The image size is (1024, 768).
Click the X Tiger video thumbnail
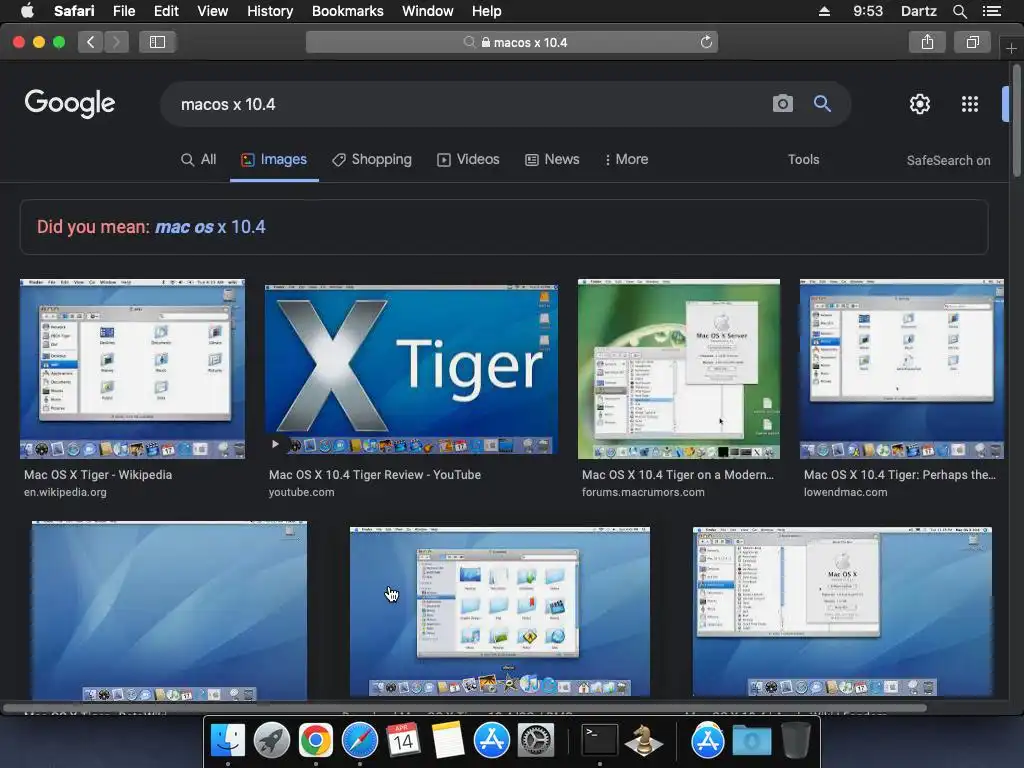coord(411,369)
